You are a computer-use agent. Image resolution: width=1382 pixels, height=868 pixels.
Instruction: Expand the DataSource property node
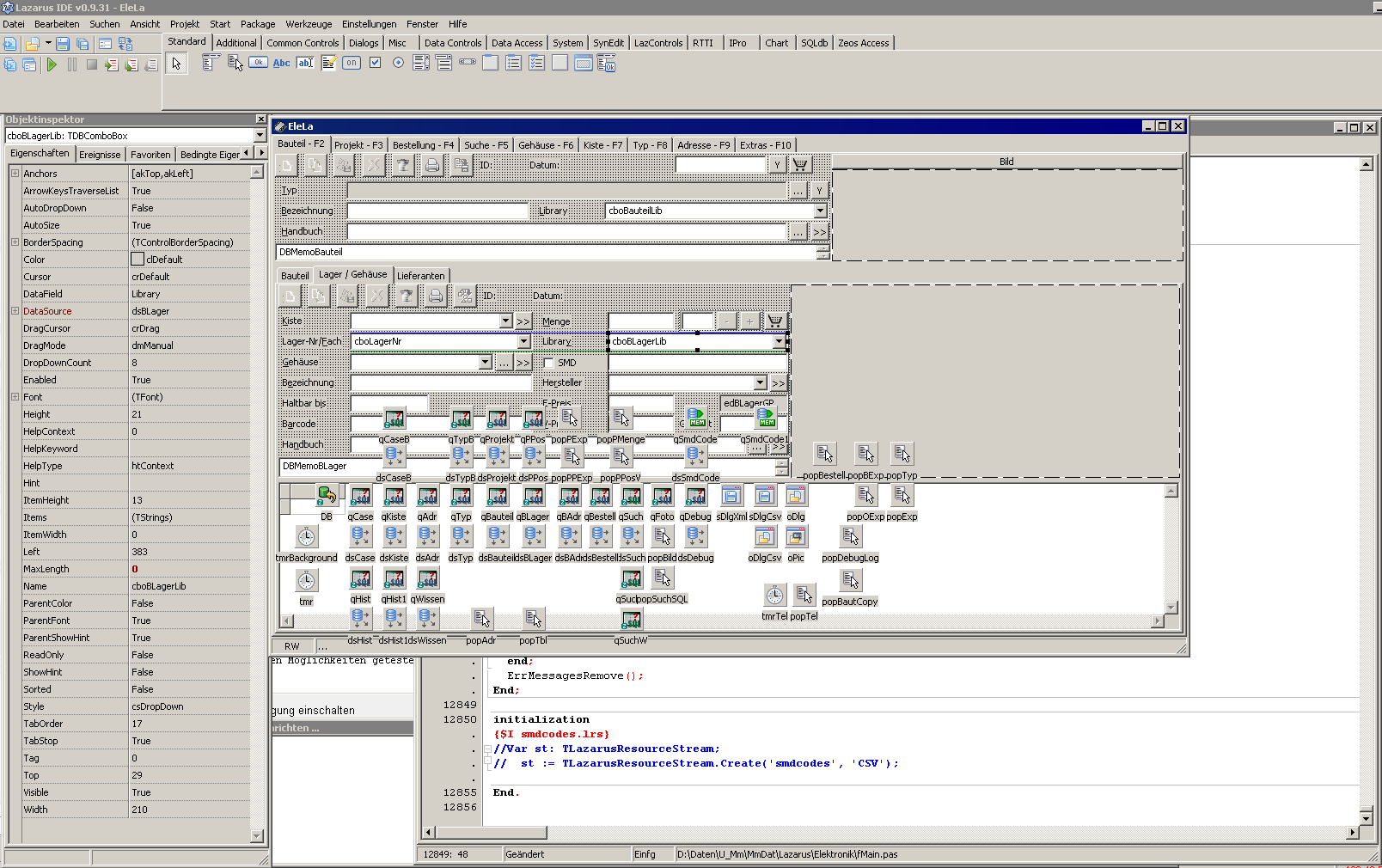(15, 311)
